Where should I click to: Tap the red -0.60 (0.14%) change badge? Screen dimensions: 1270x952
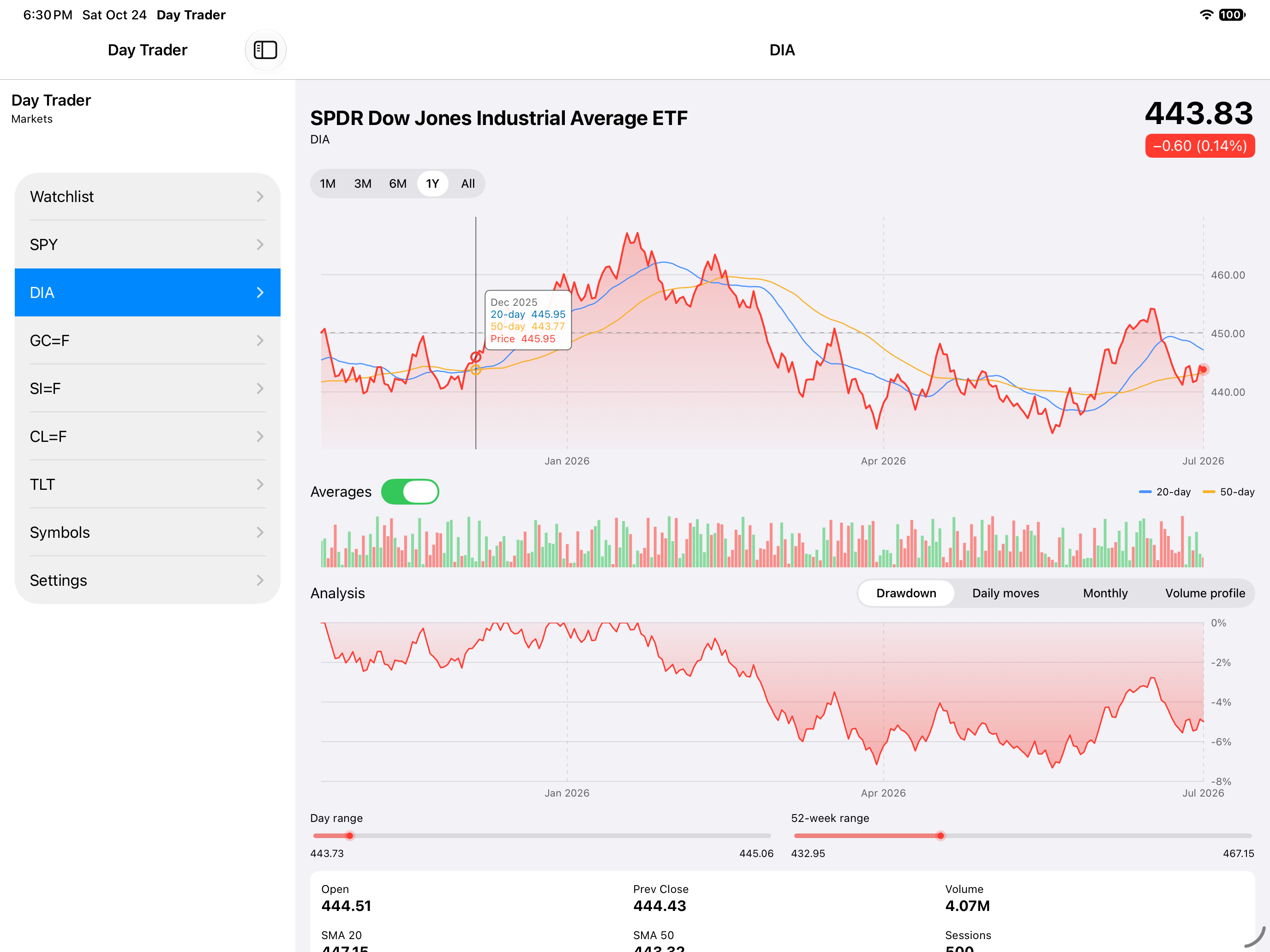(x=1200, y=146)
